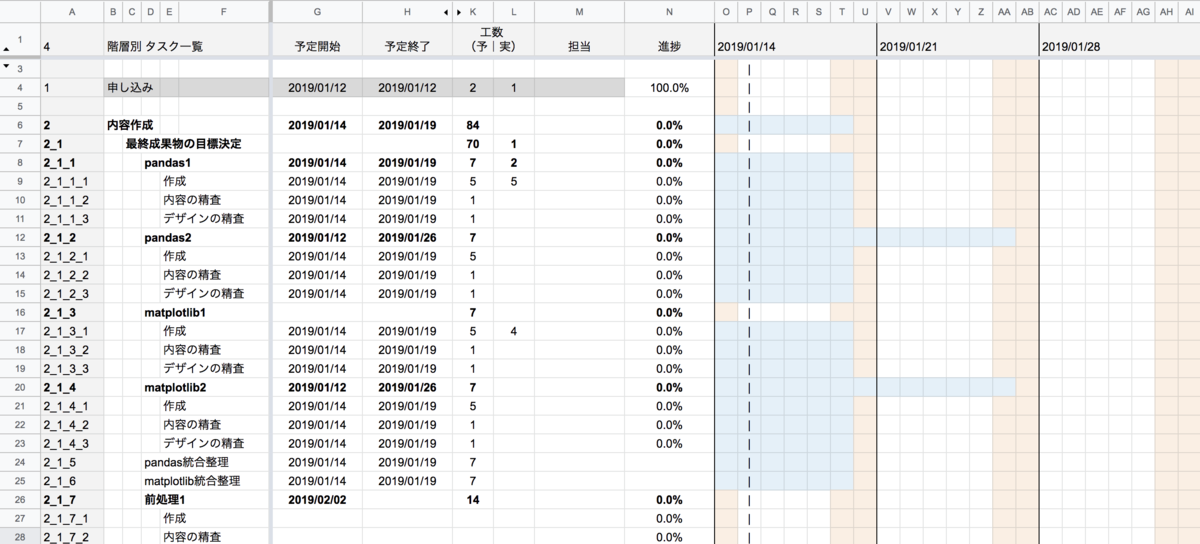Click the 2_1_7_2 ID cell
Image resolution: width=1200 pixels, height=544 pixels.
tap(73, 537)
